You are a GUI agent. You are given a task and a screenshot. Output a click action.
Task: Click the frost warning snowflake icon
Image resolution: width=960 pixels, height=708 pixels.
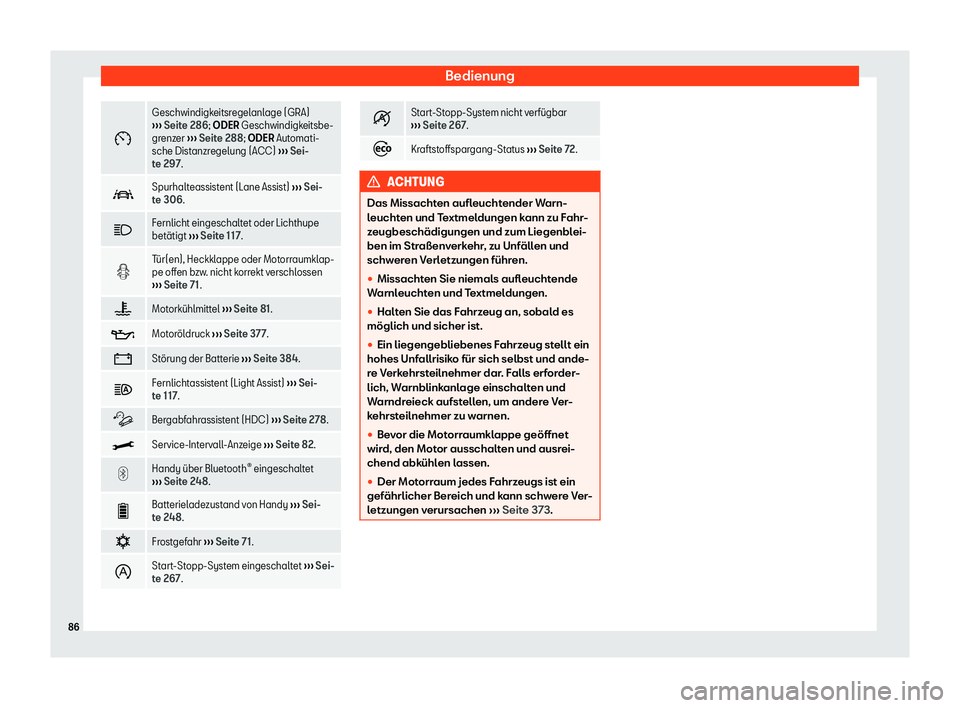(x=123, y=541)
